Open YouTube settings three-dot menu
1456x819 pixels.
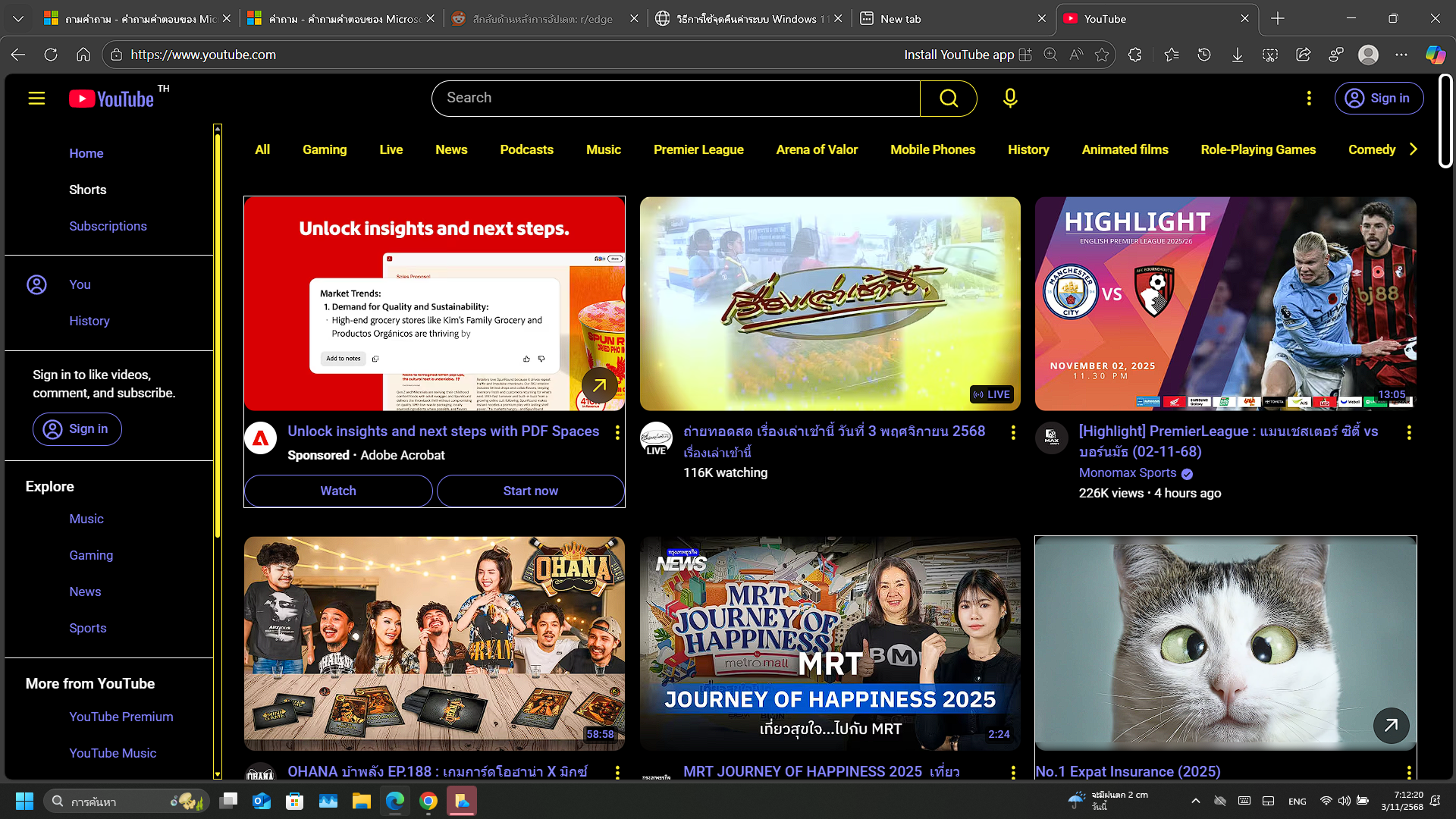click(1308, 99)
